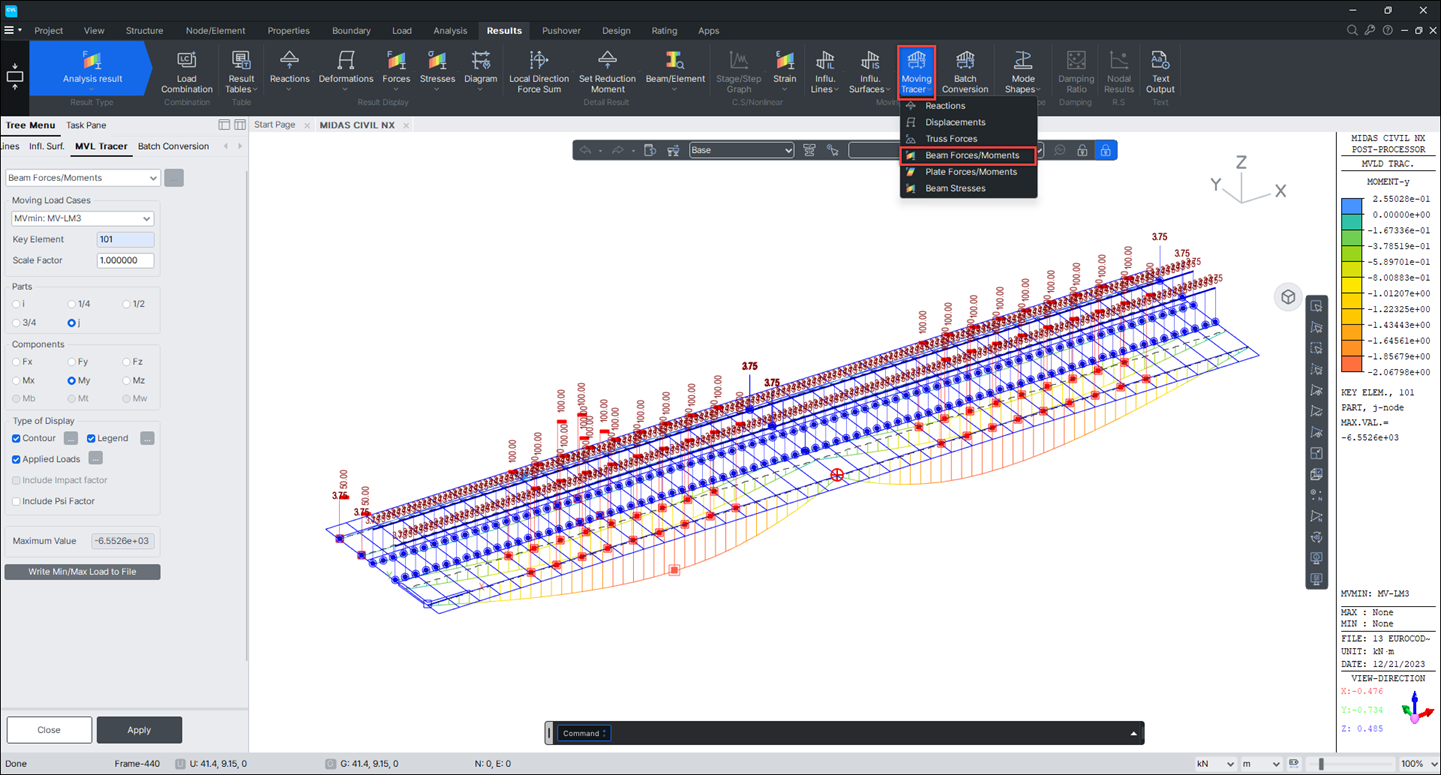Open the Diagram results tool

click(481, 72)
